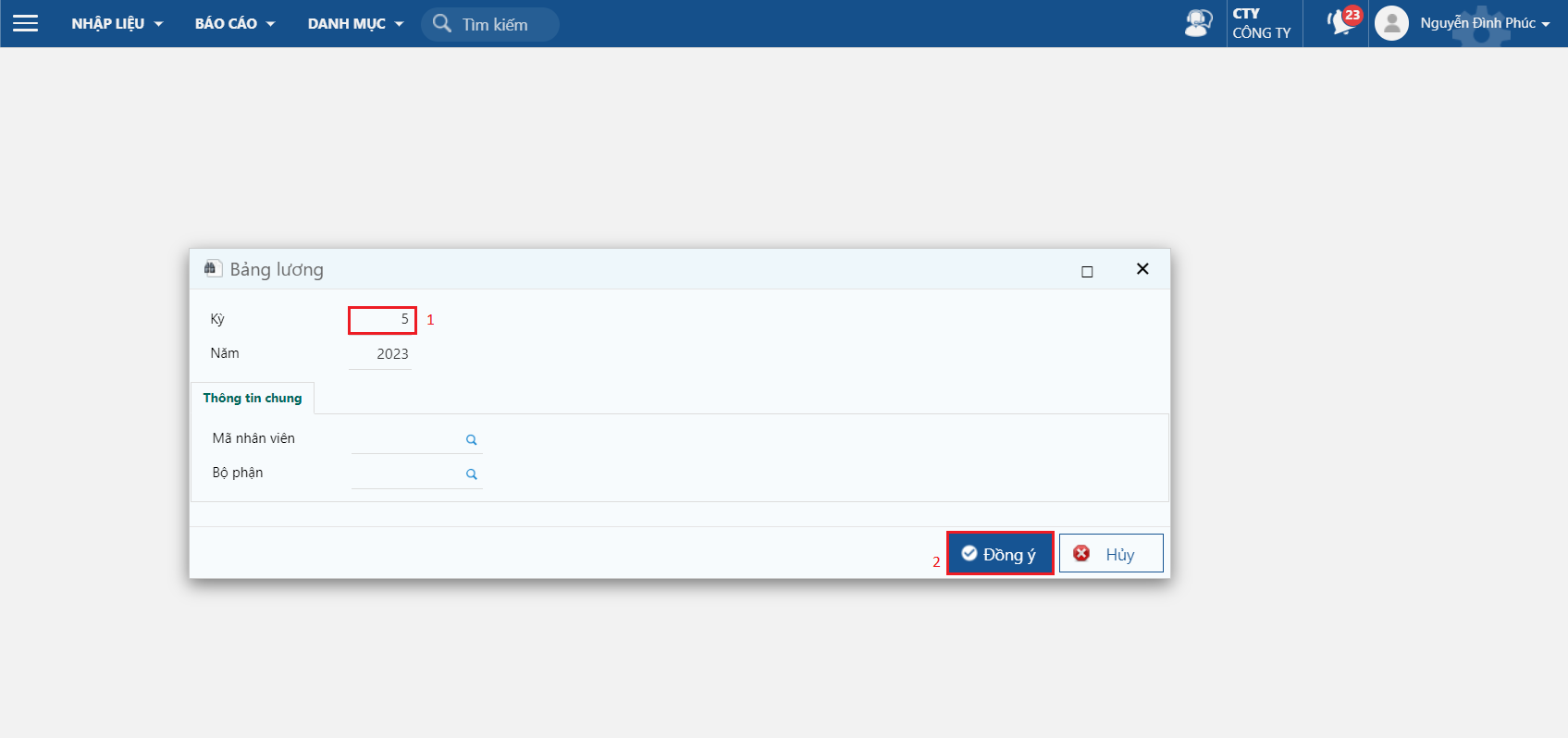Close the Bảng lương dialog
The height and width of the screenshot is (738, 1568).
(1142, 269)
